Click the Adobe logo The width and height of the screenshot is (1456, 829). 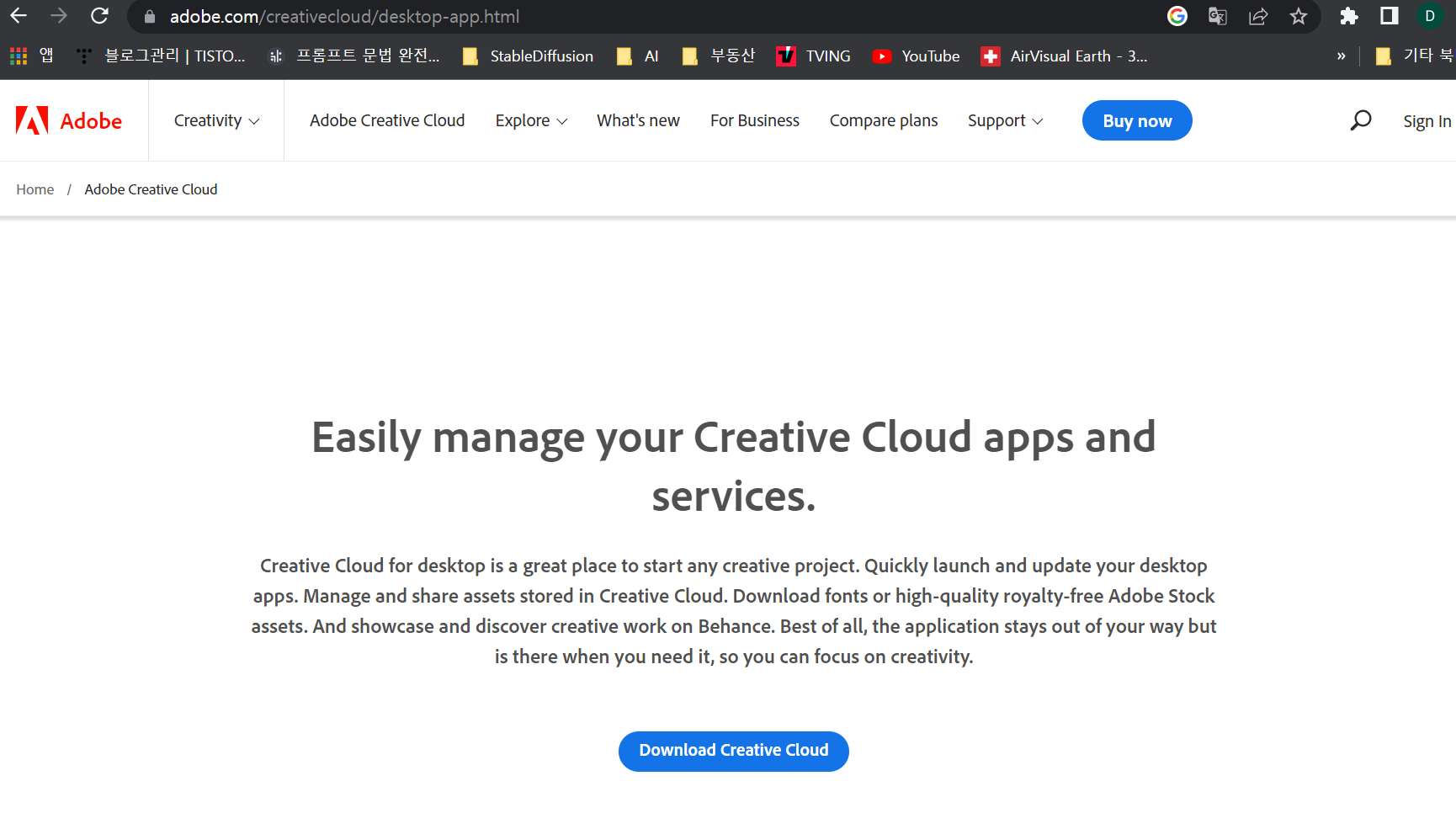point(69,120)
